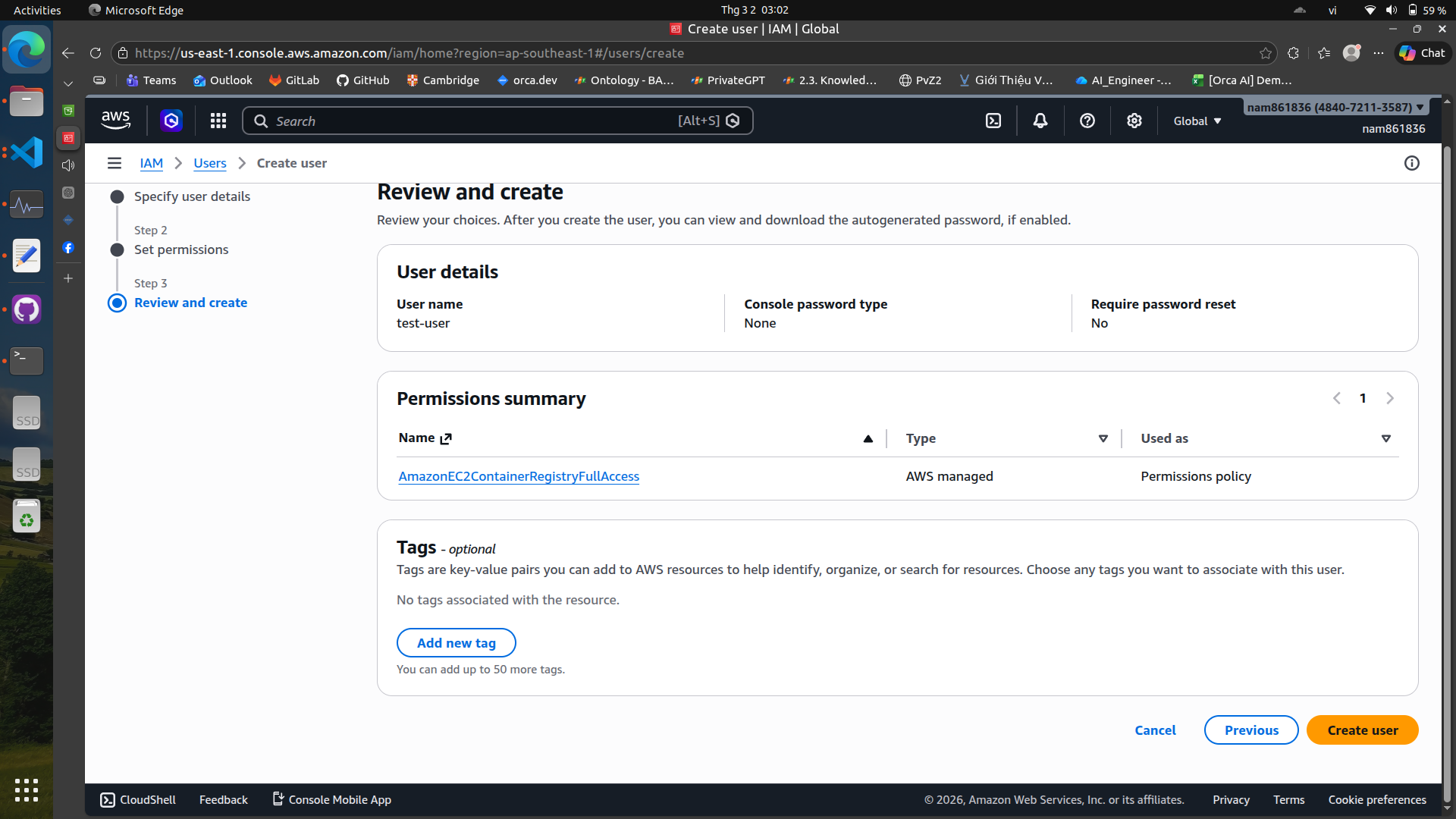Open the IAM breadcrumb
The width and height of the screenshot is (1456, 819).
[x=151, y=163]
